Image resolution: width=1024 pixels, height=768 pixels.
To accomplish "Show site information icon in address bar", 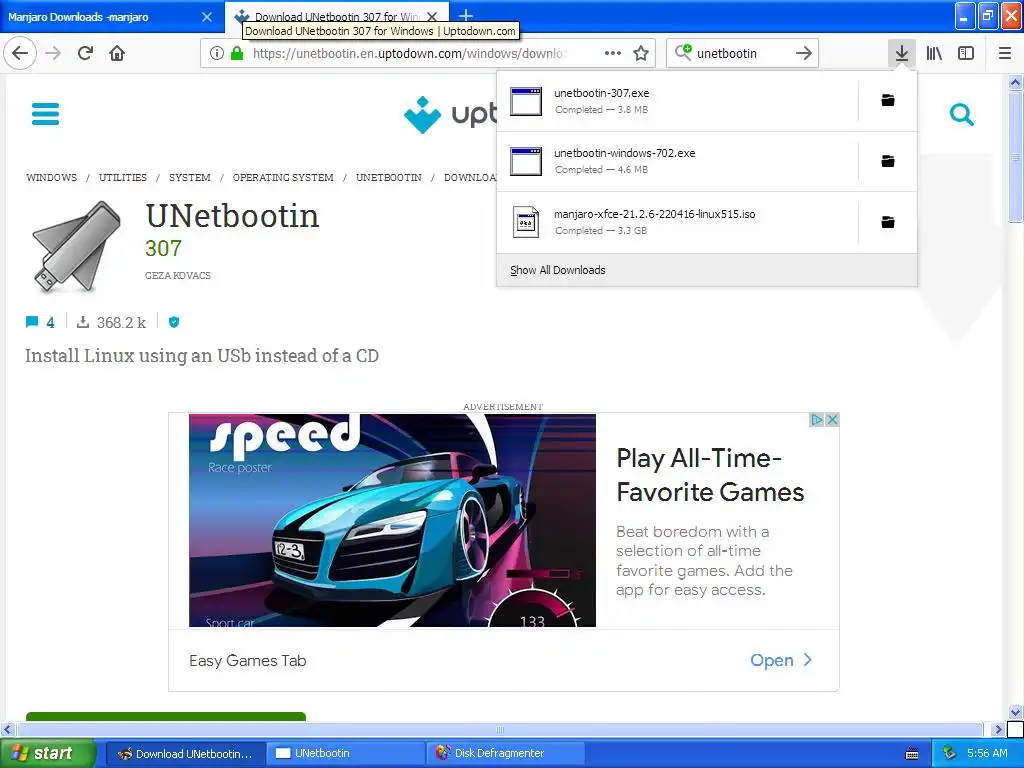I will tap(217, 53).
